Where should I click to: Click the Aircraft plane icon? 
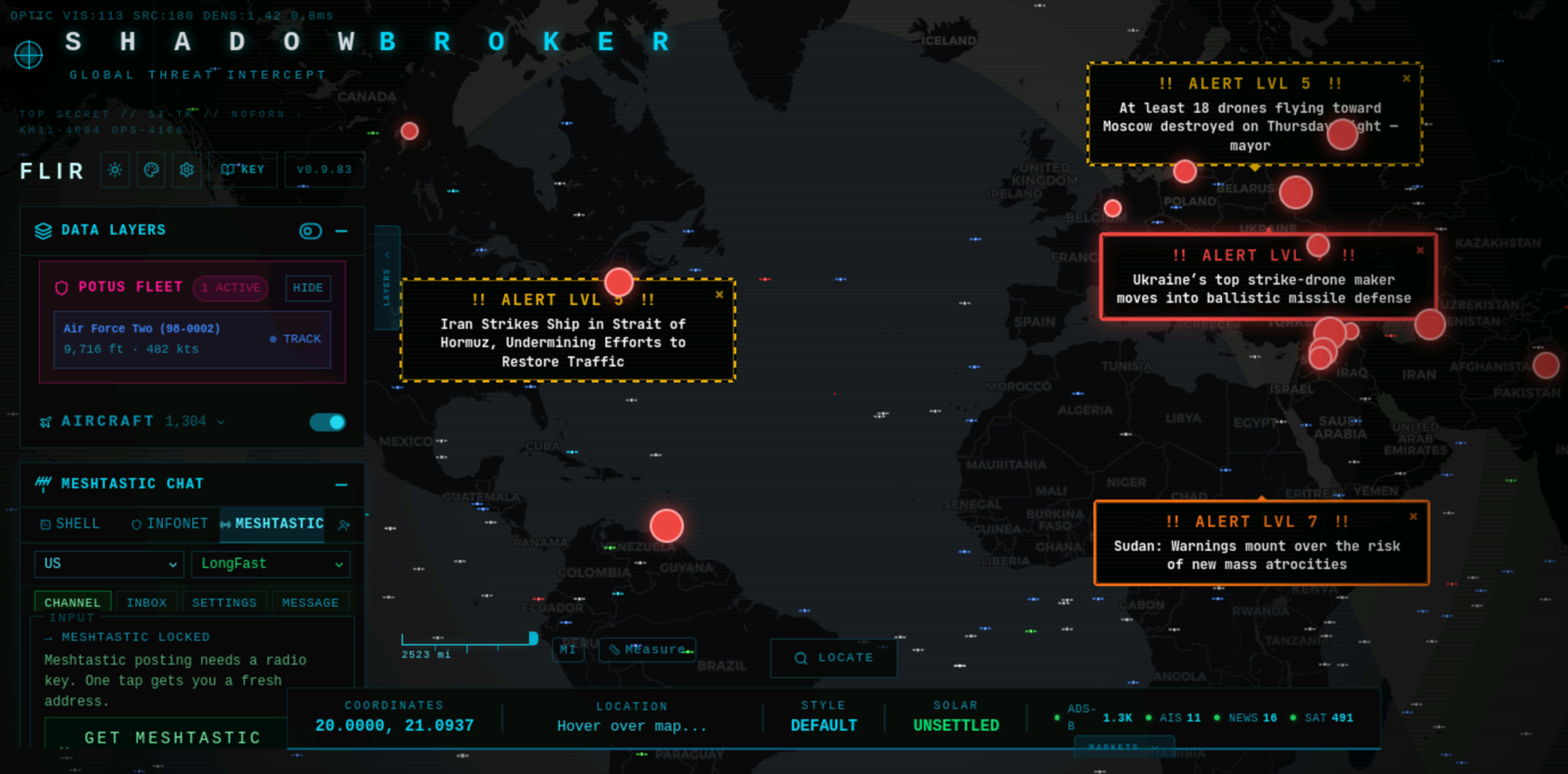coord(45,422)
